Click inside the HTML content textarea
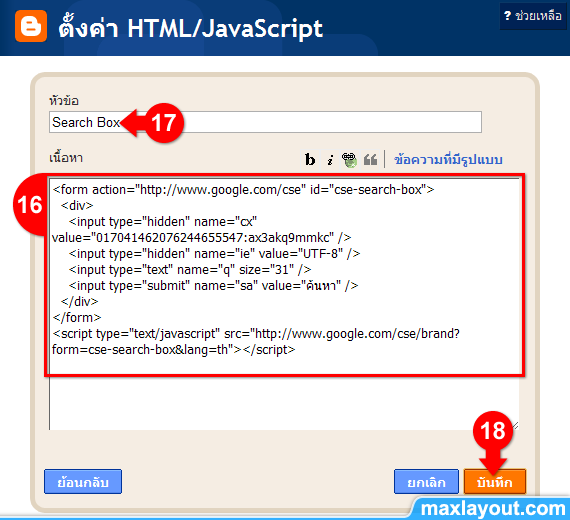 coord(284,304)
